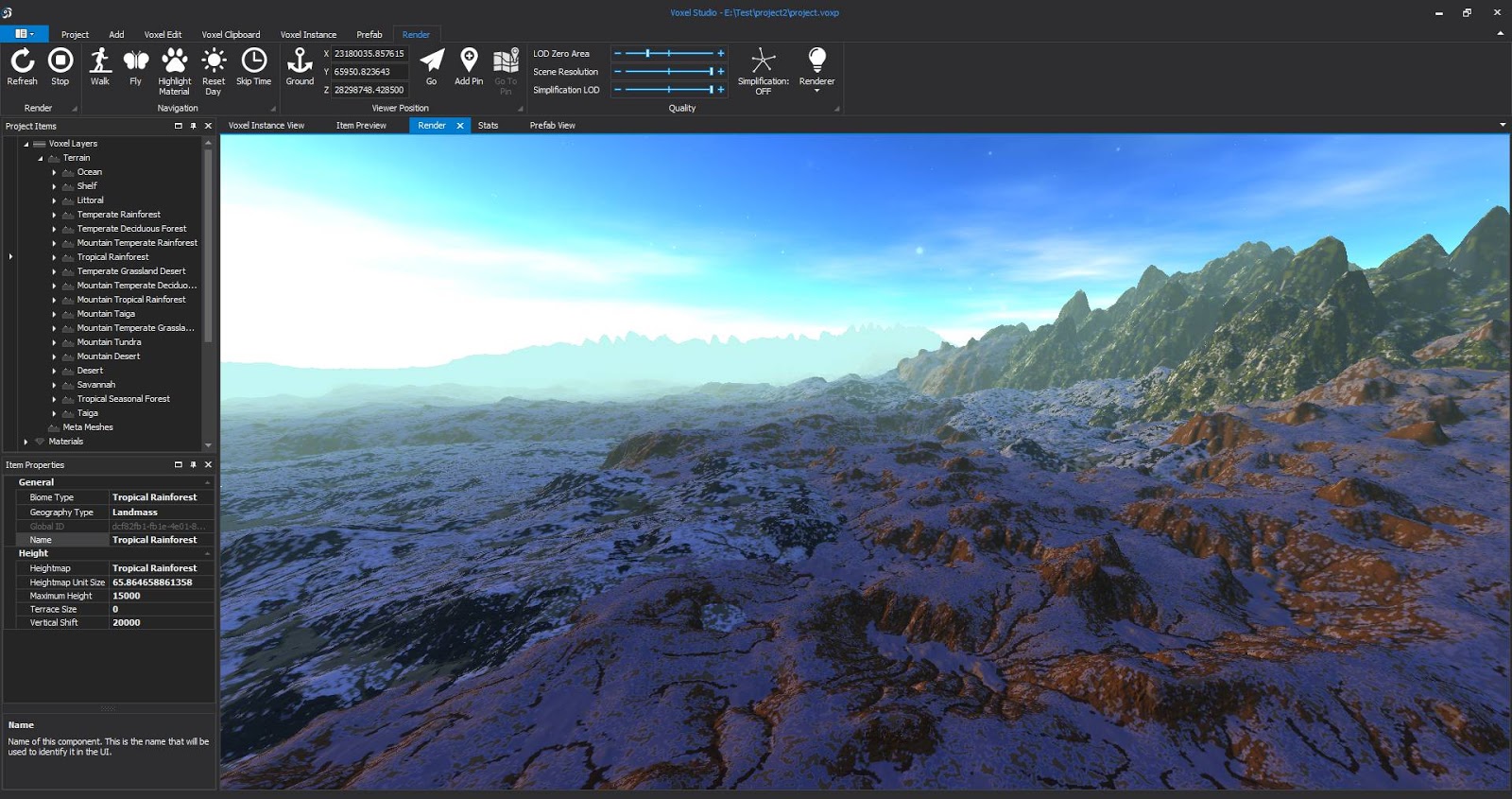This screenshot has height=799, width=1512.
Task: Switch to Prefab View tab
Action: (x=553, y=126)
